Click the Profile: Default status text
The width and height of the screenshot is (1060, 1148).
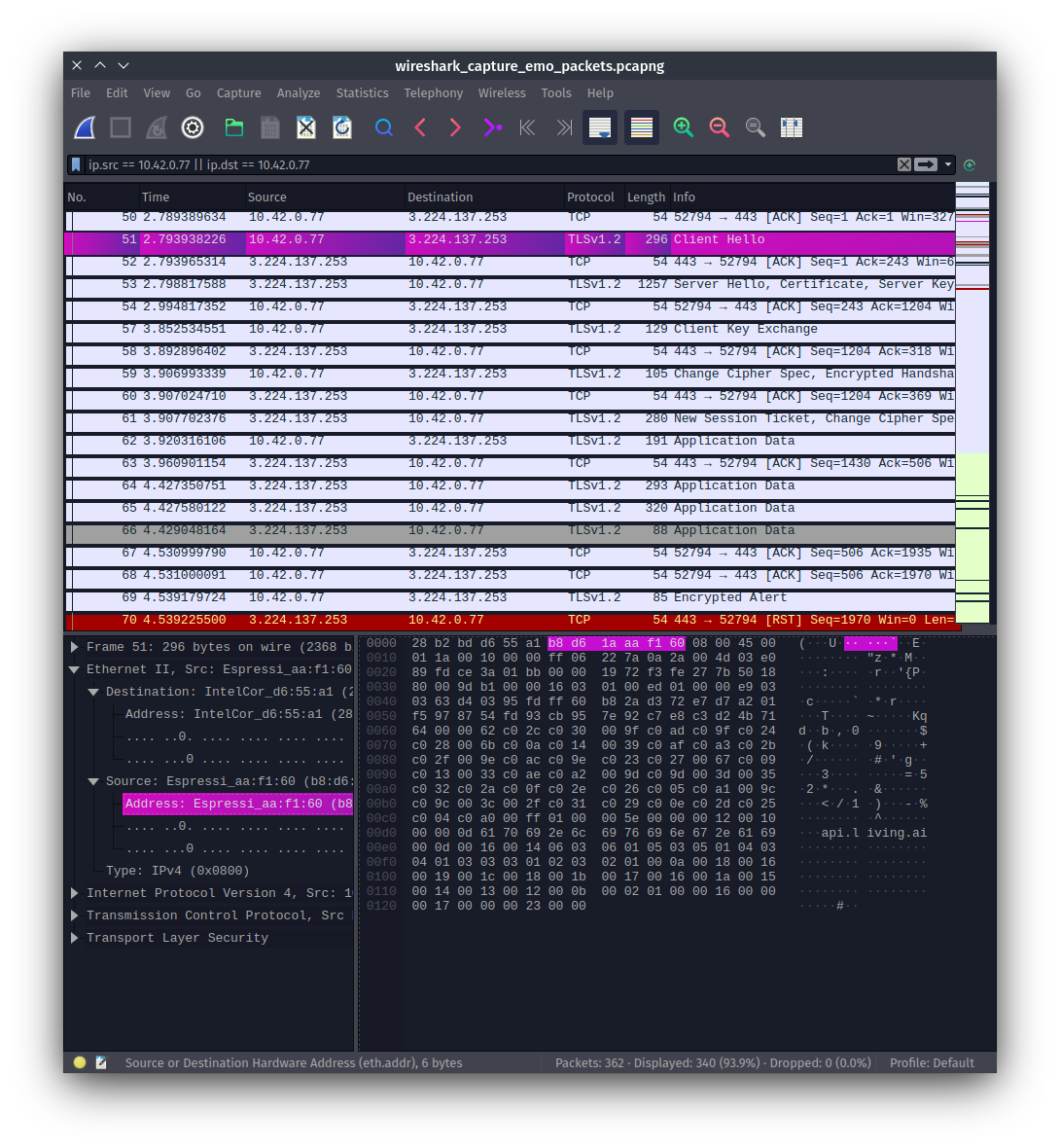(932, 1062)
